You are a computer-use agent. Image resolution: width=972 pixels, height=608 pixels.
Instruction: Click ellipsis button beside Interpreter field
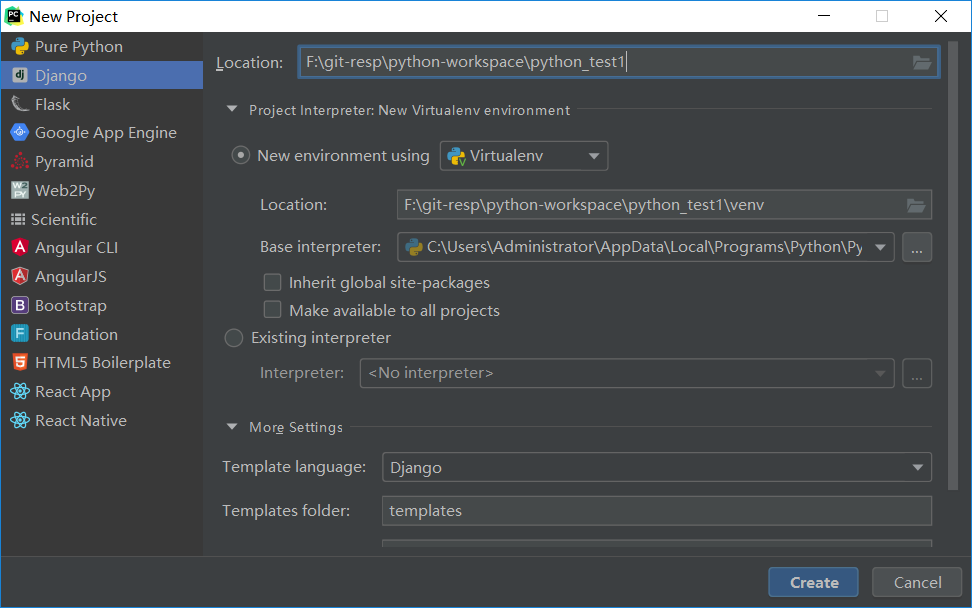917,373
